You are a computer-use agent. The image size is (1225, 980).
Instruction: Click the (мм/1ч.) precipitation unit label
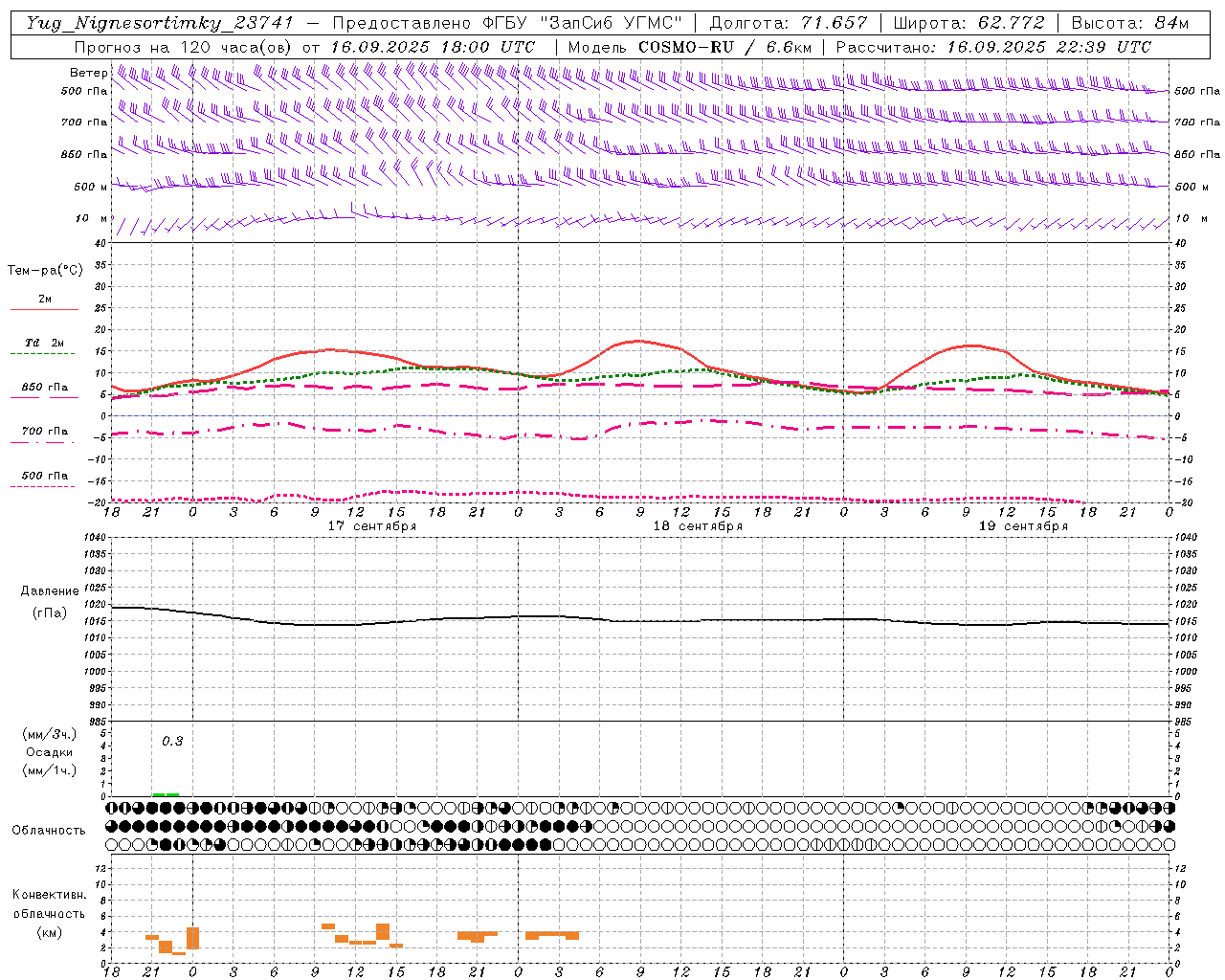(50, 770)
